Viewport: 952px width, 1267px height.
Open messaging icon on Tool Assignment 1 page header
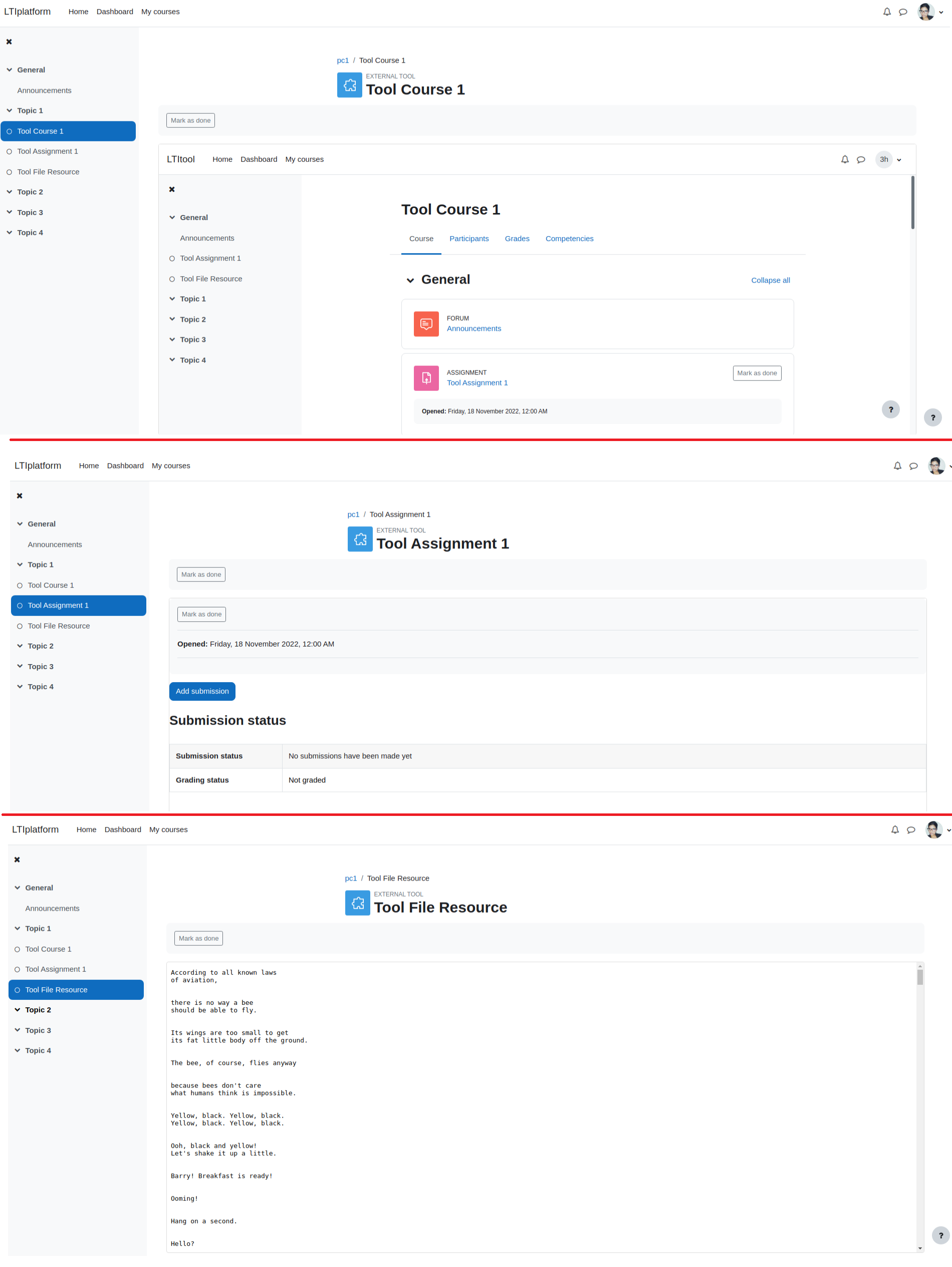(x=913, y=466)
